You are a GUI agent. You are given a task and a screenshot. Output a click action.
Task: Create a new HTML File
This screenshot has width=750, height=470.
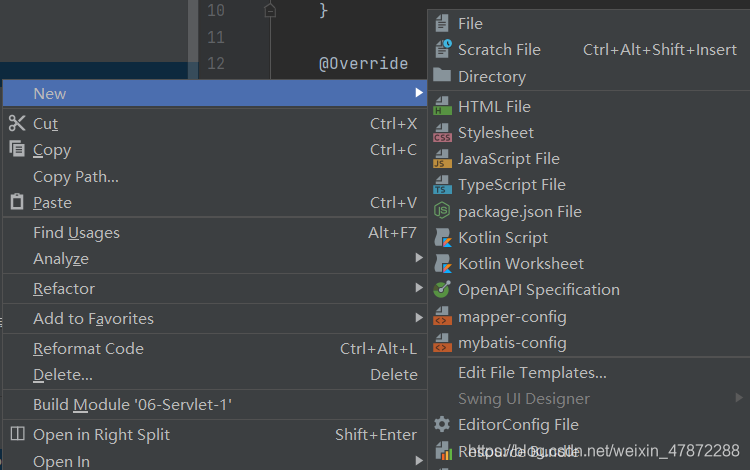(589, 107)
